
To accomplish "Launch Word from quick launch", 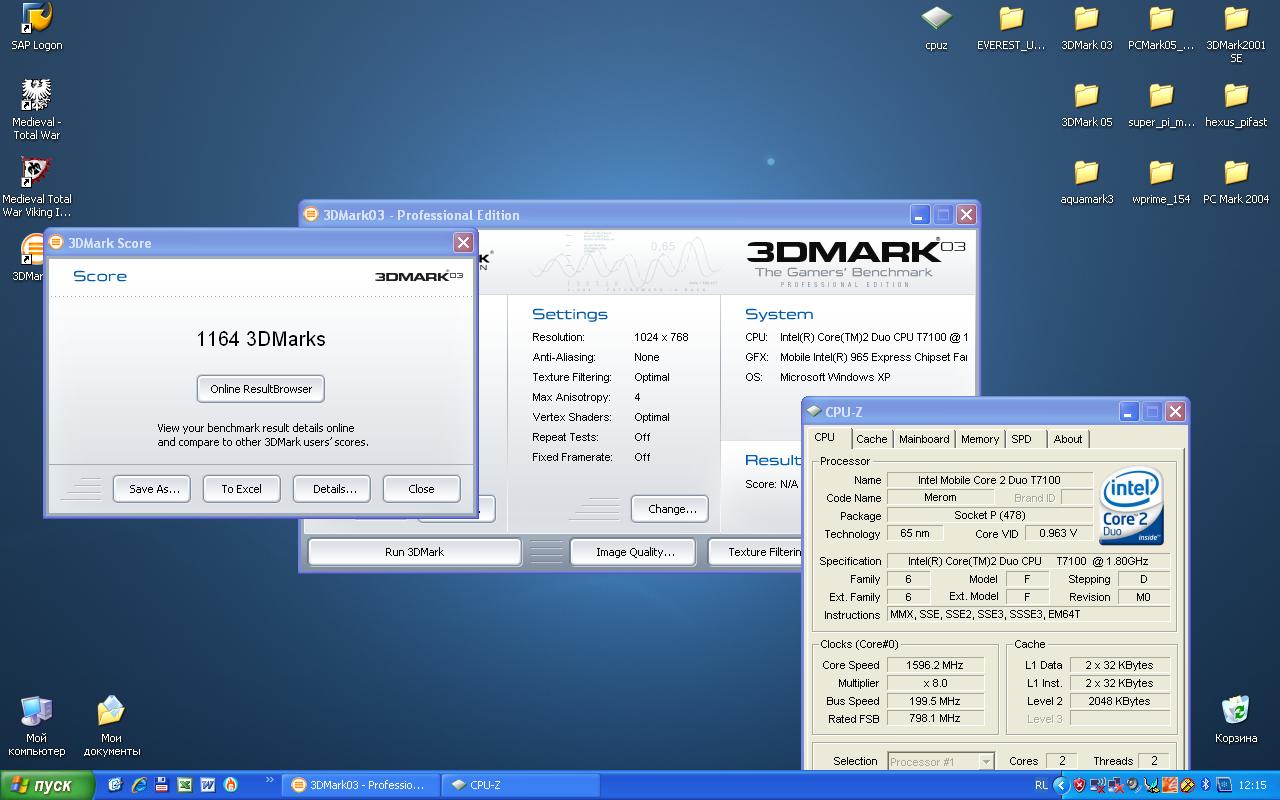I will [x=207, y=785].
